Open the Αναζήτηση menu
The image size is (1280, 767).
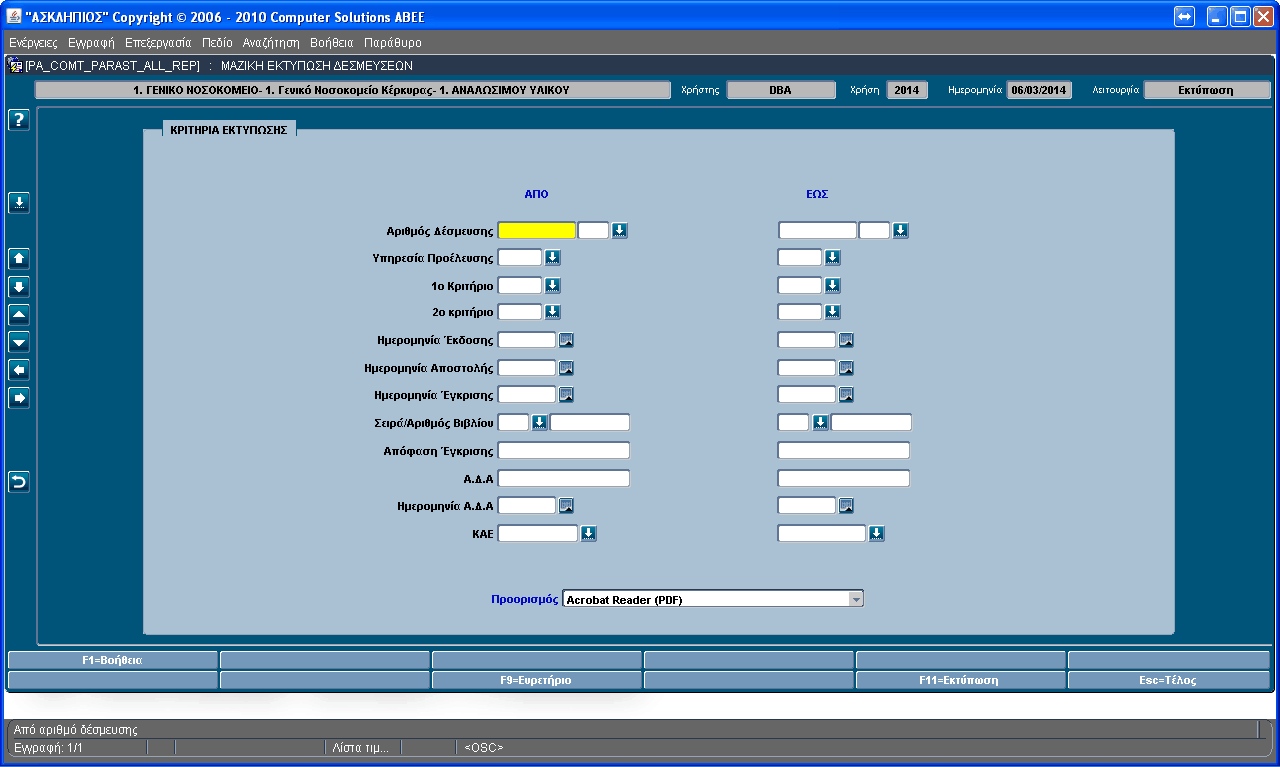click(x=271, y=43)
